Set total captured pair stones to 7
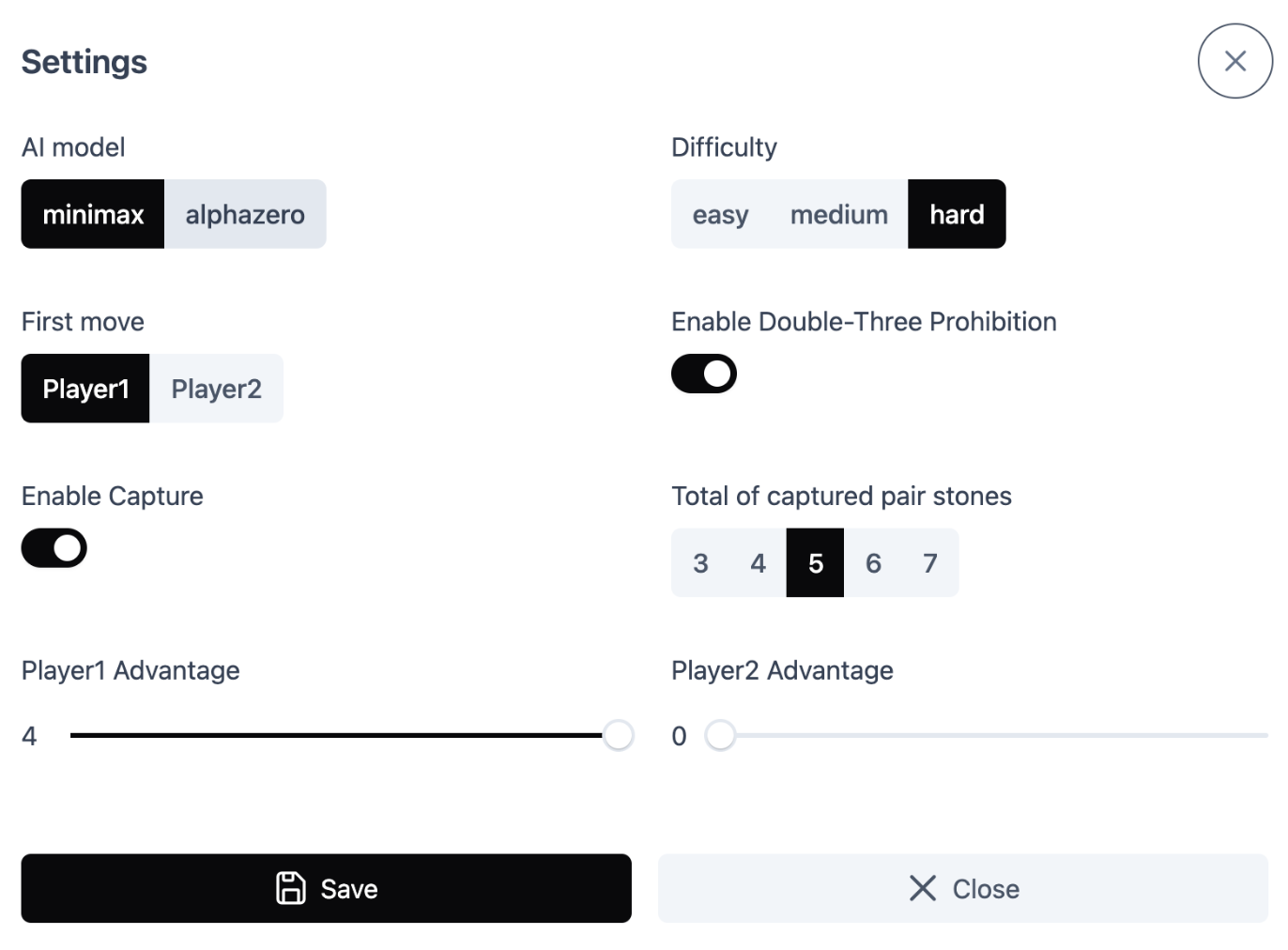The image size is (1288, 950). (930, 563)
